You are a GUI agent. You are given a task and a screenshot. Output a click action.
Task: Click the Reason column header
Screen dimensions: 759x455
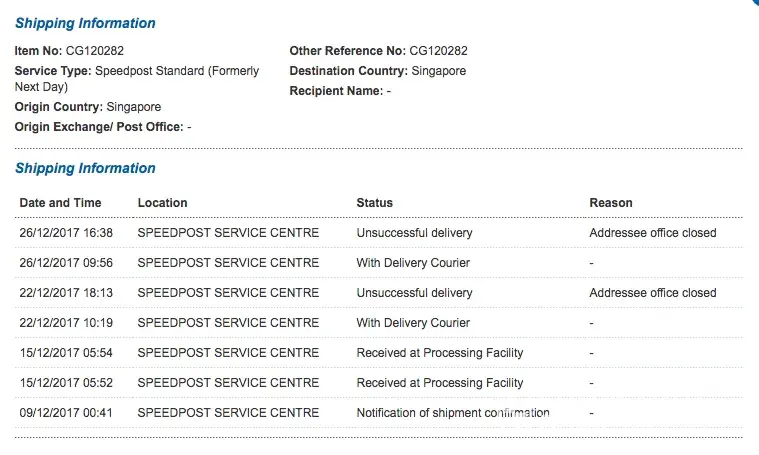point(610,203)
